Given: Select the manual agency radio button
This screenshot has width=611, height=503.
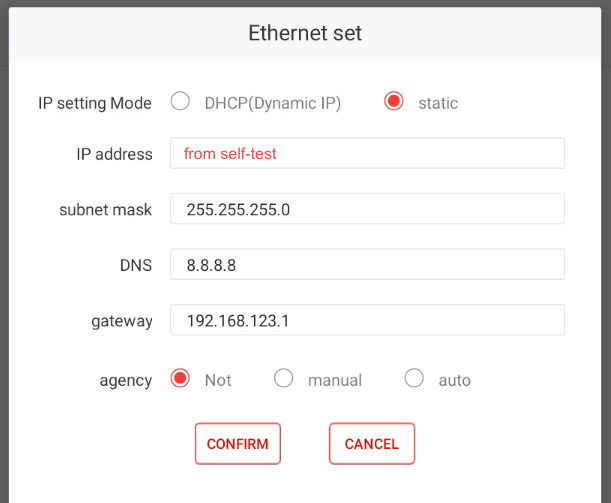Looking at the screenshot, I should 284,379.
